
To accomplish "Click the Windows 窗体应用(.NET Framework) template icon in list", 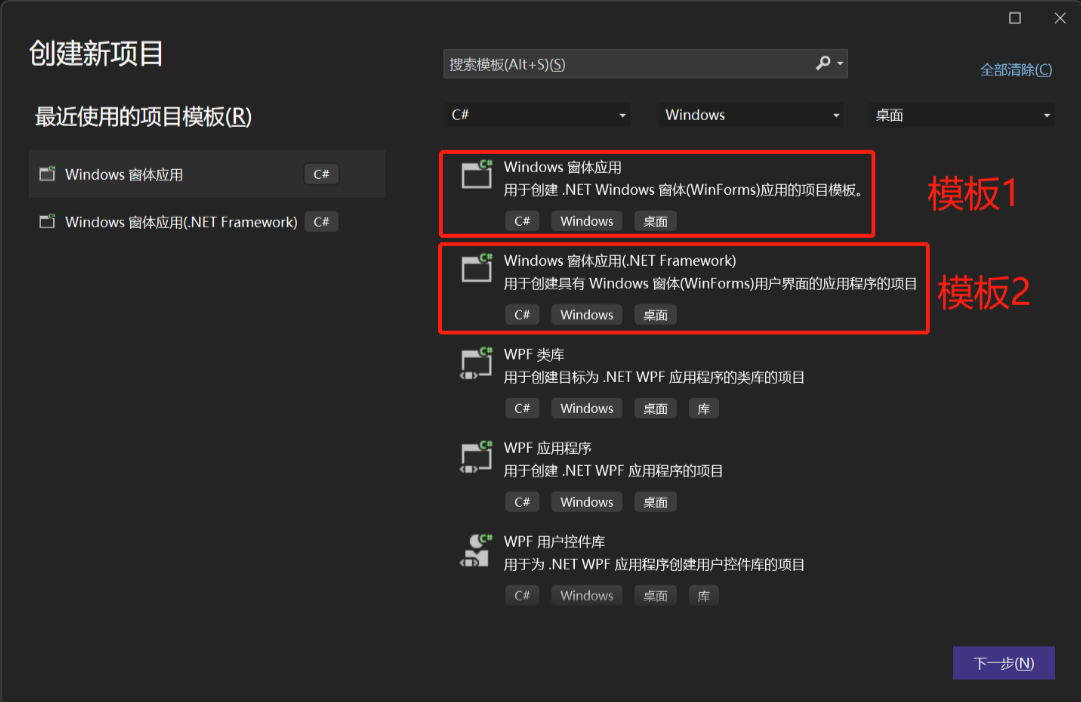I will [x=476, y=268].
